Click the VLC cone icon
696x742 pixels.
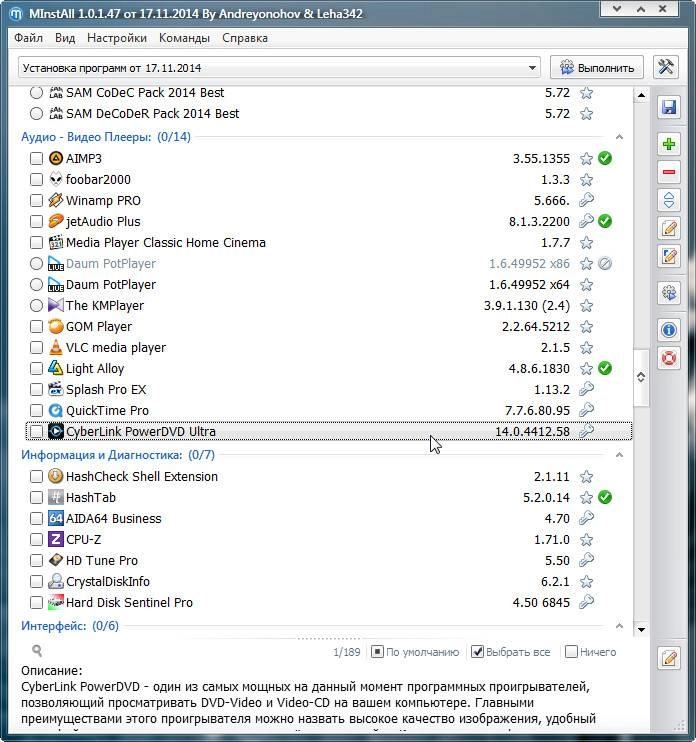click(55, 347)
